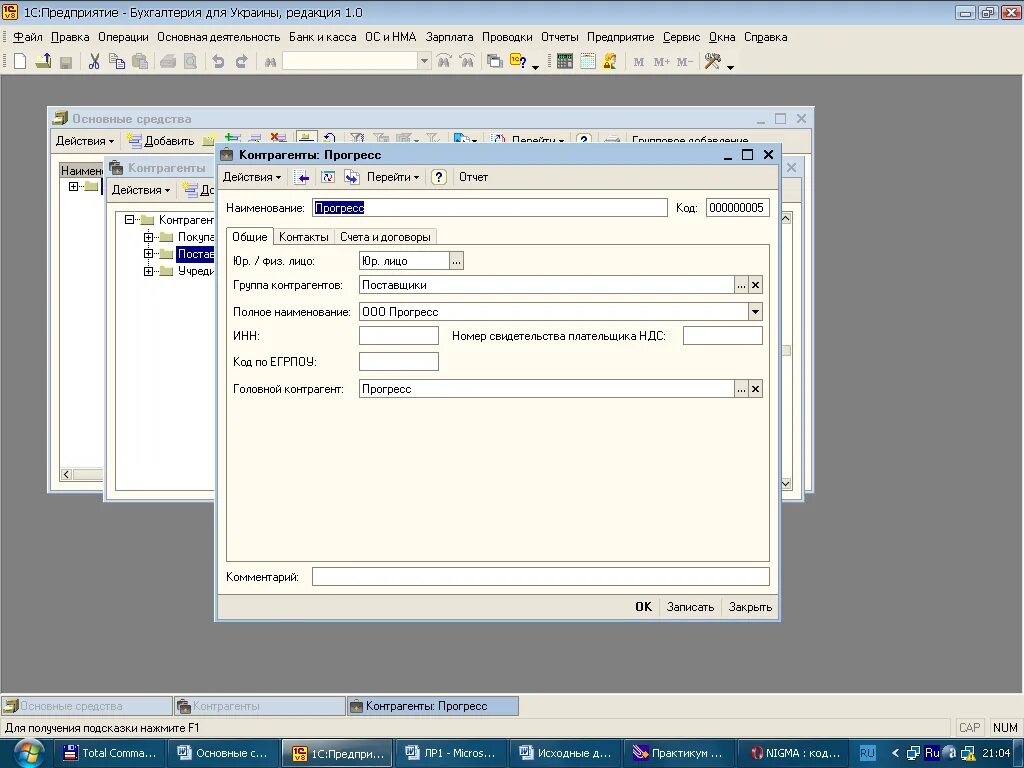Click the OK button
Image resolution: width=1024 pixels, height=768 pixels.
(x=643, y=607)
